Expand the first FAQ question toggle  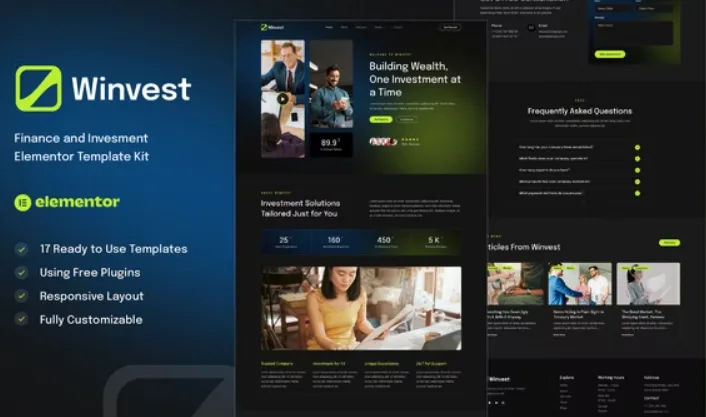click(637, 147)
